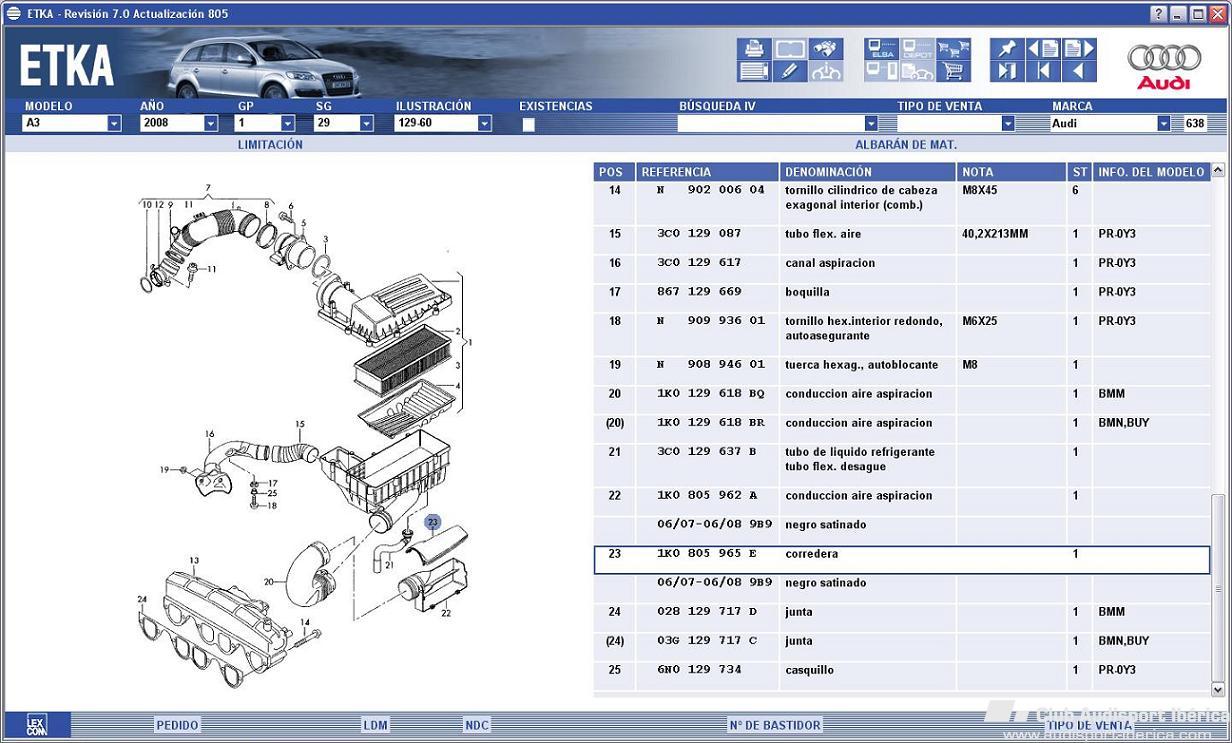Open the MARCA dropdown showing Audi
Image resolution: width=1232 pixels, height=743 pixels.
pos(1164,124)
